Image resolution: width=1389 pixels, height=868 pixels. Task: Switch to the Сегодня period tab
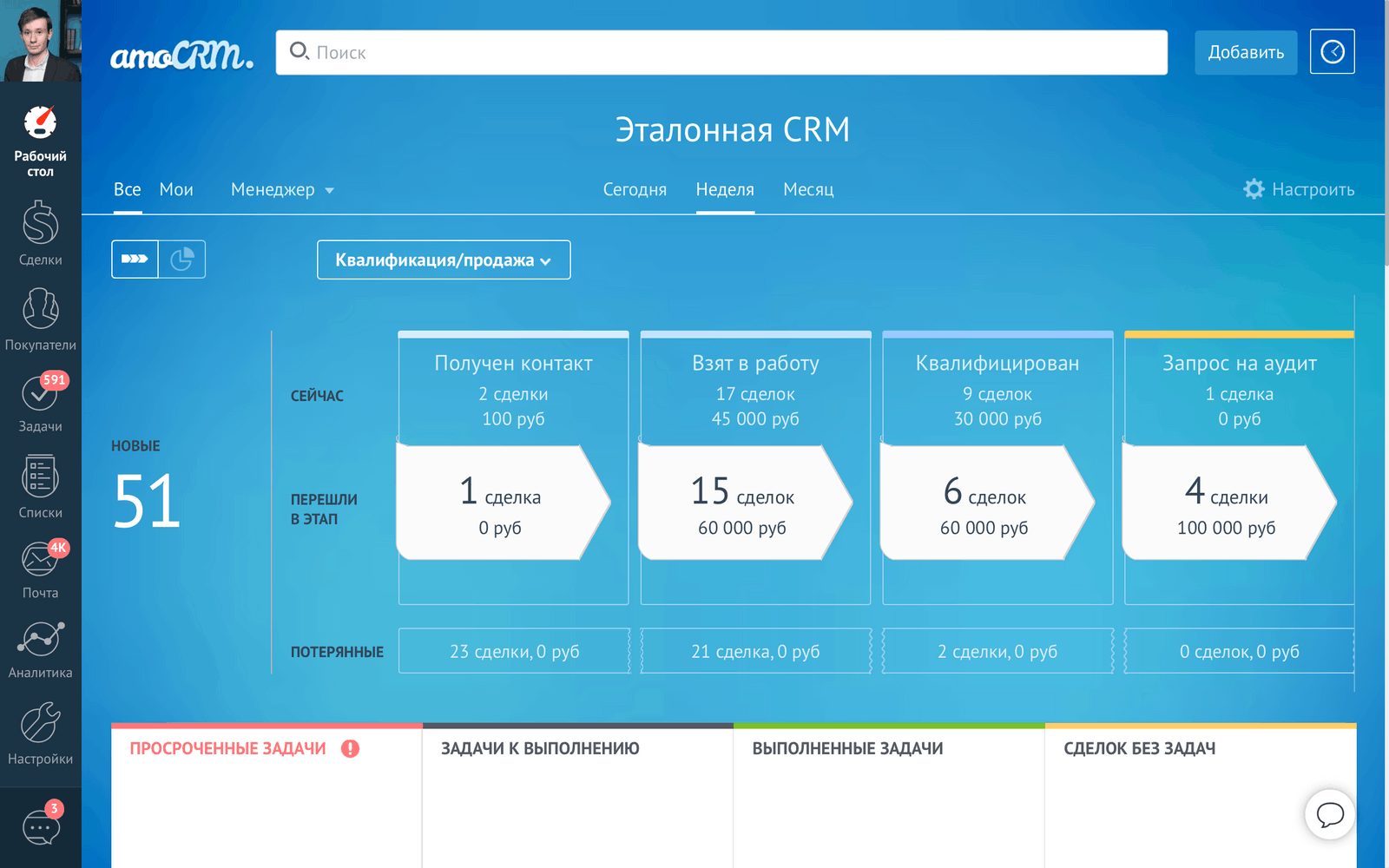click(635, 189)
